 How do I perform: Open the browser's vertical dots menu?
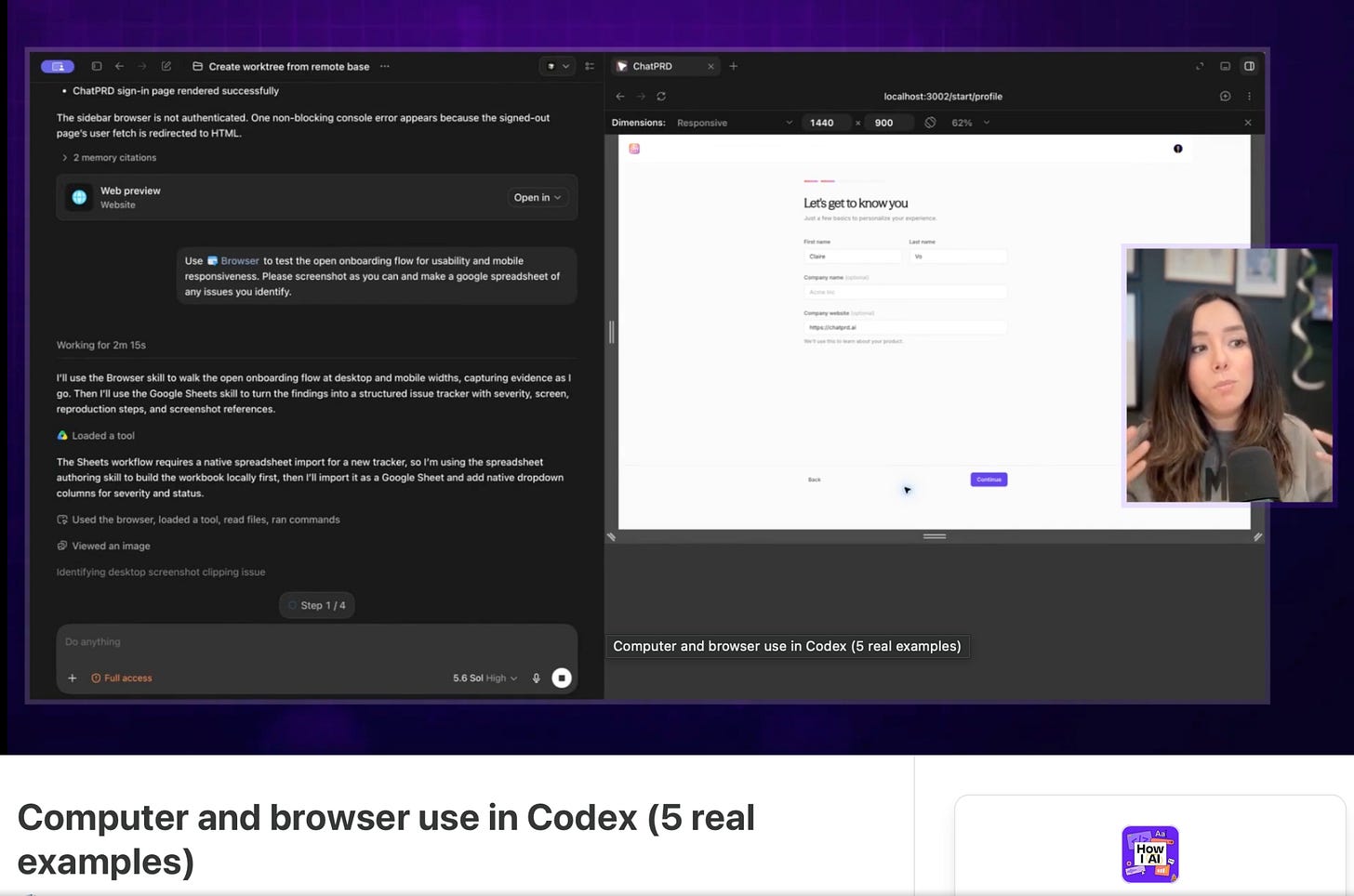[1249, 96]
